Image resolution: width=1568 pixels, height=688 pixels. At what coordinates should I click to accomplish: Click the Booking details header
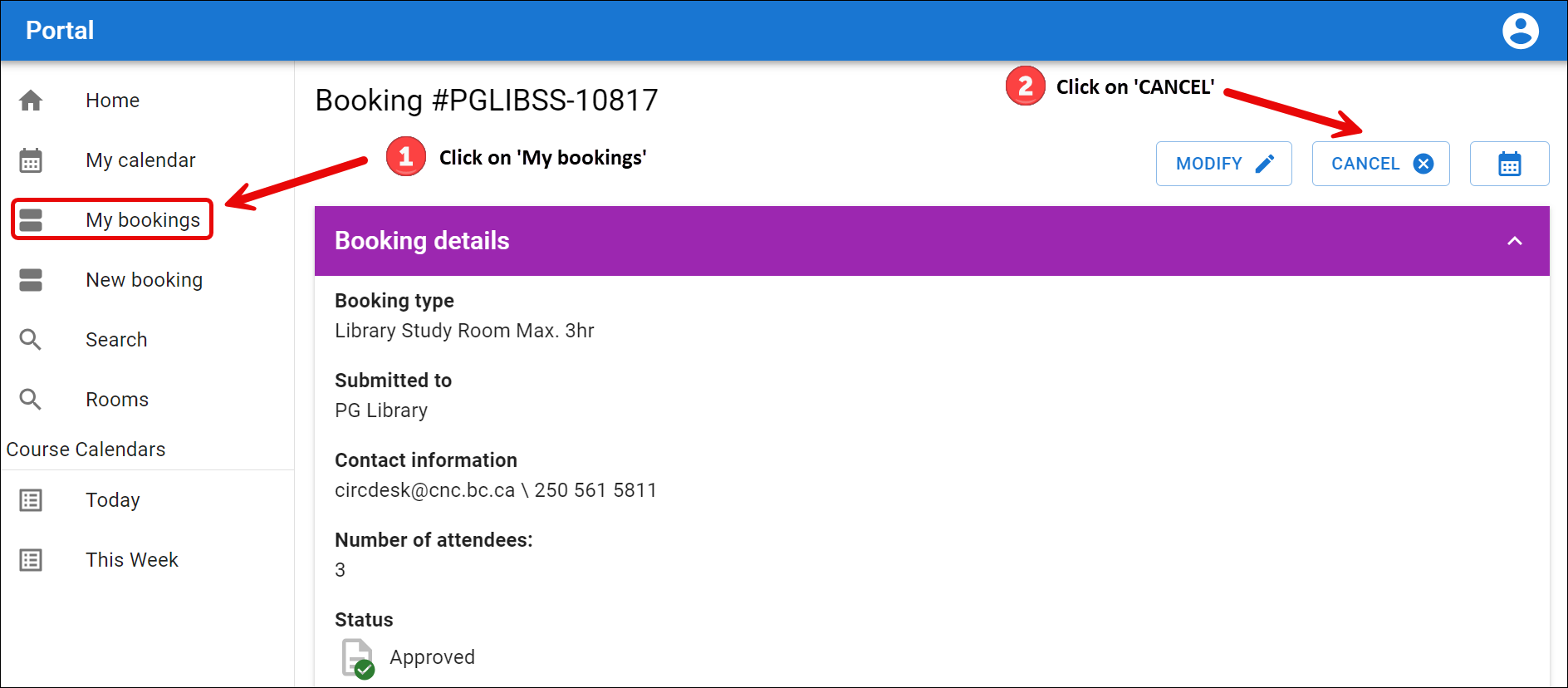coord(932,241)
